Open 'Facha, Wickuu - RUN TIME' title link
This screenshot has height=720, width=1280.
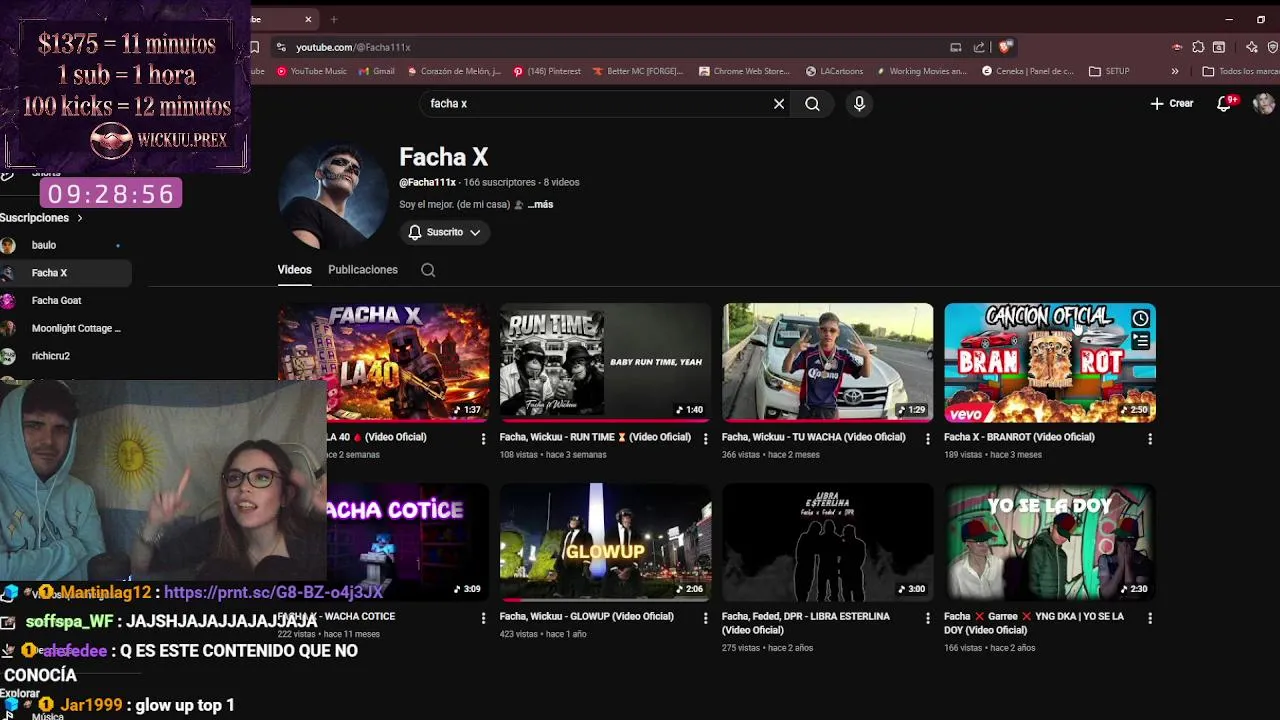click(x=595, y=437)
